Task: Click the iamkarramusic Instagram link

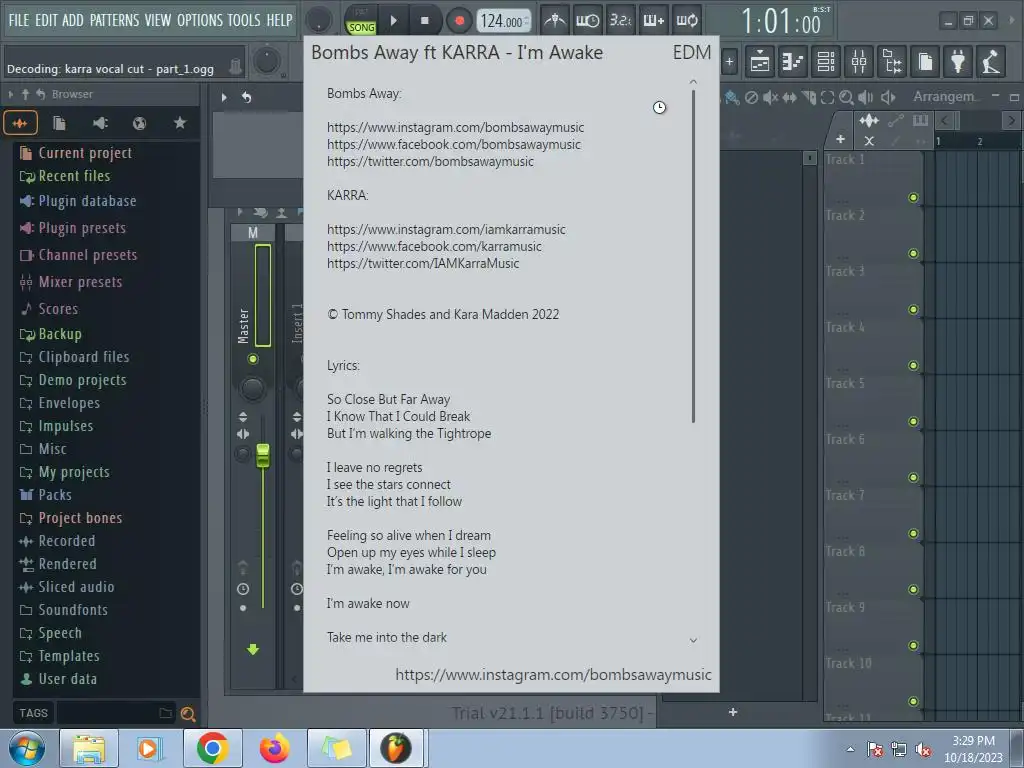Action: [x=446, y=229]
